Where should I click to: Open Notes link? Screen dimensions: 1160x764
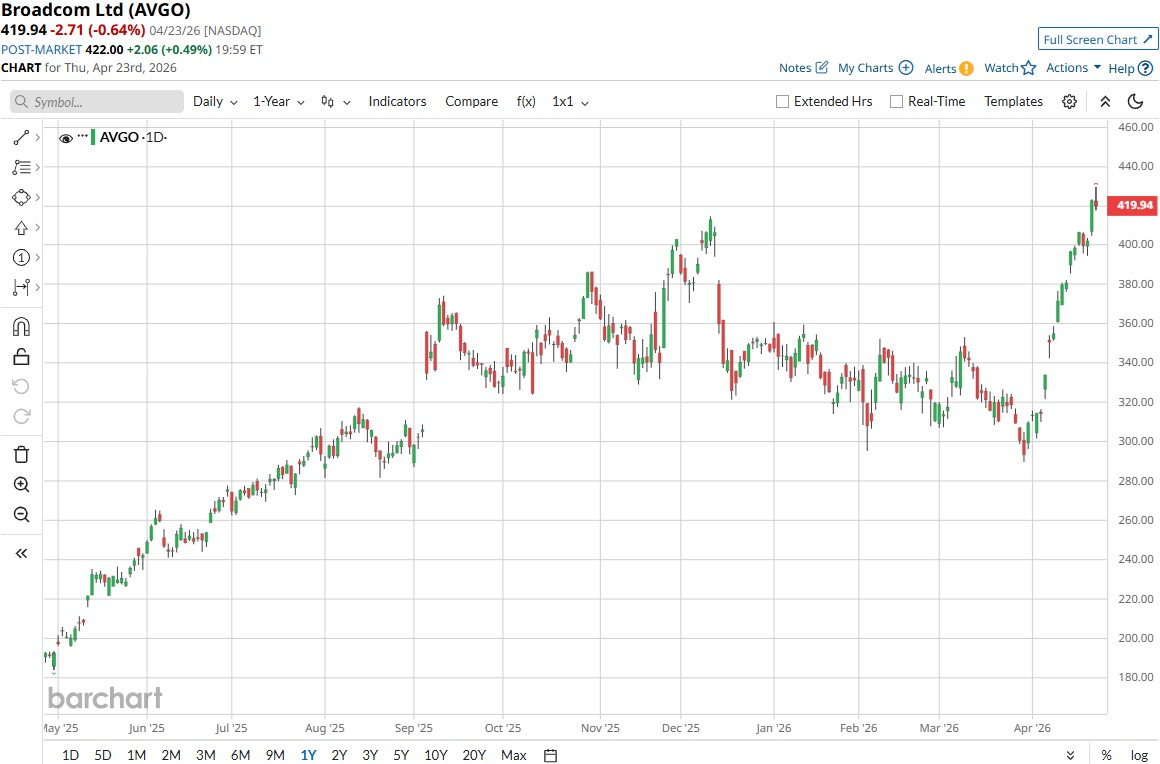click(803, 68)
